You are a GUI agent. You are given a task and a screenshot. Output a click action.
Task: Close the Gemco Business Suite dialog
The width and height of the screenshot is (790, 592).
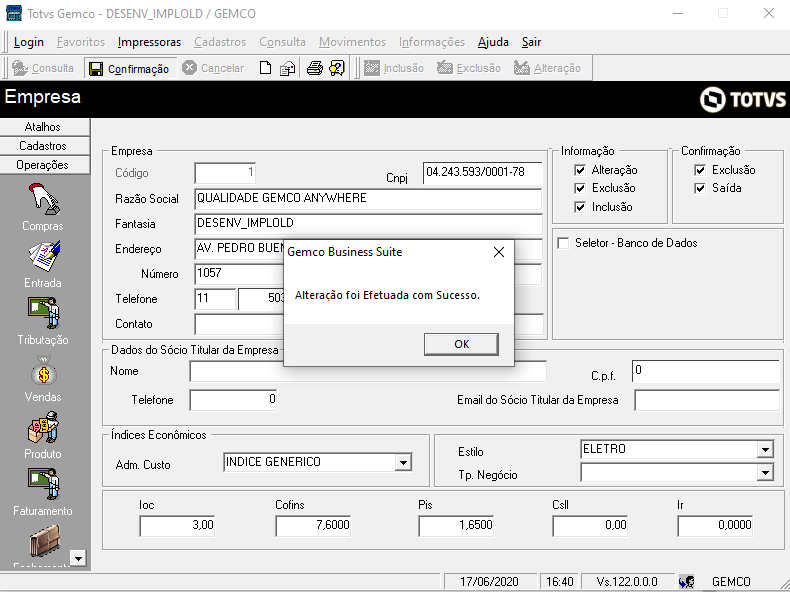click(x=499, y=252)
